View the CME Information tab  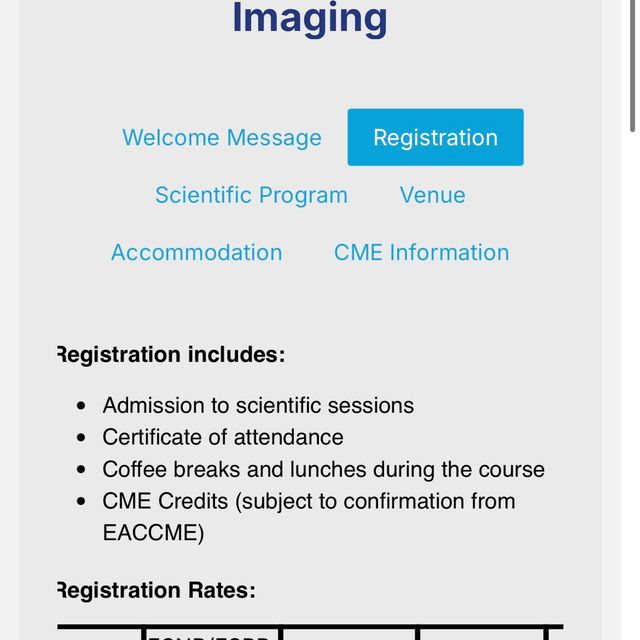[421, 253]
